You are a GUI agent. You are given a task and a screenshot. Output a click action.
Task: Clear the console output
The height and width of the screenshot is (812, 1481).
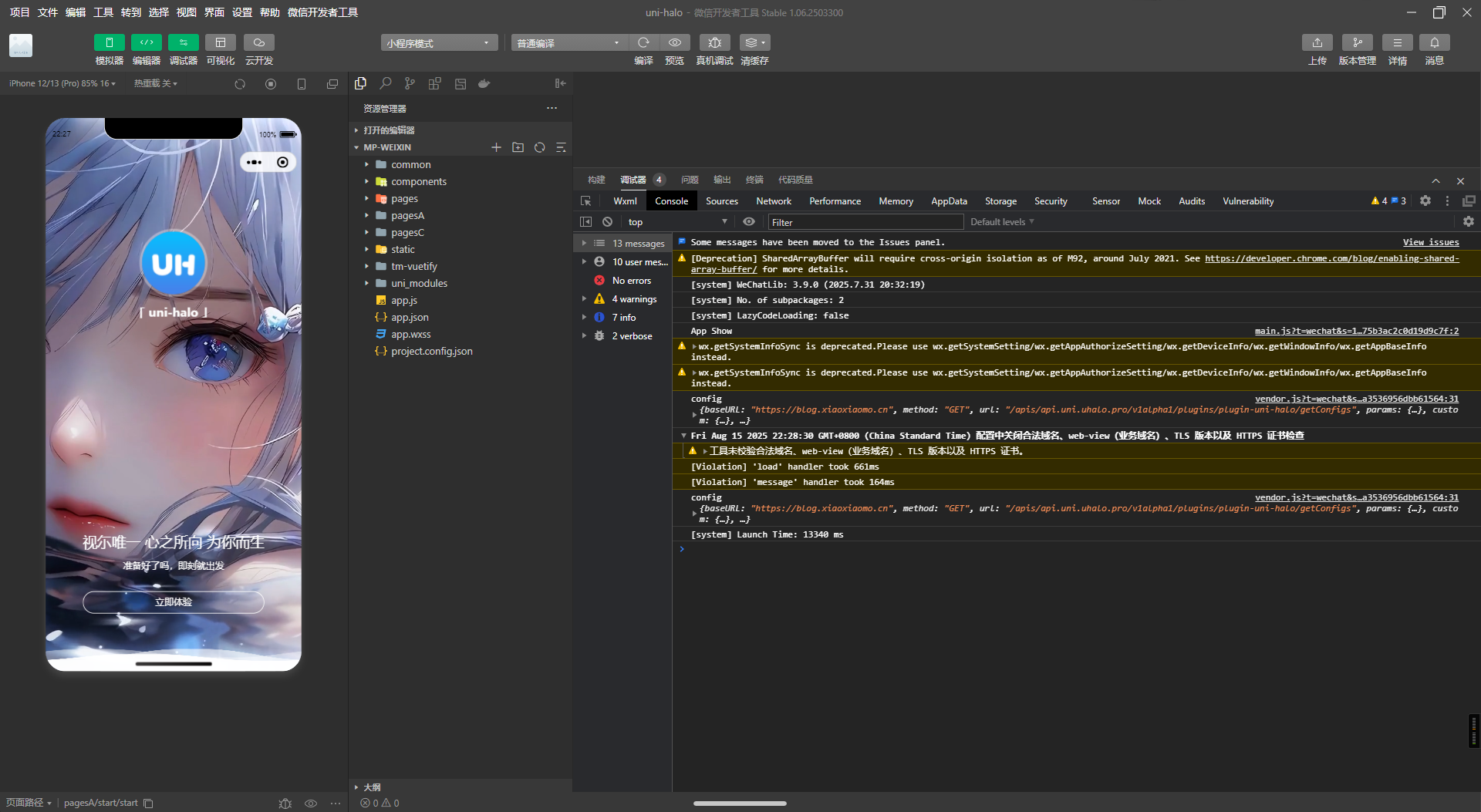(x=608, y=222)
